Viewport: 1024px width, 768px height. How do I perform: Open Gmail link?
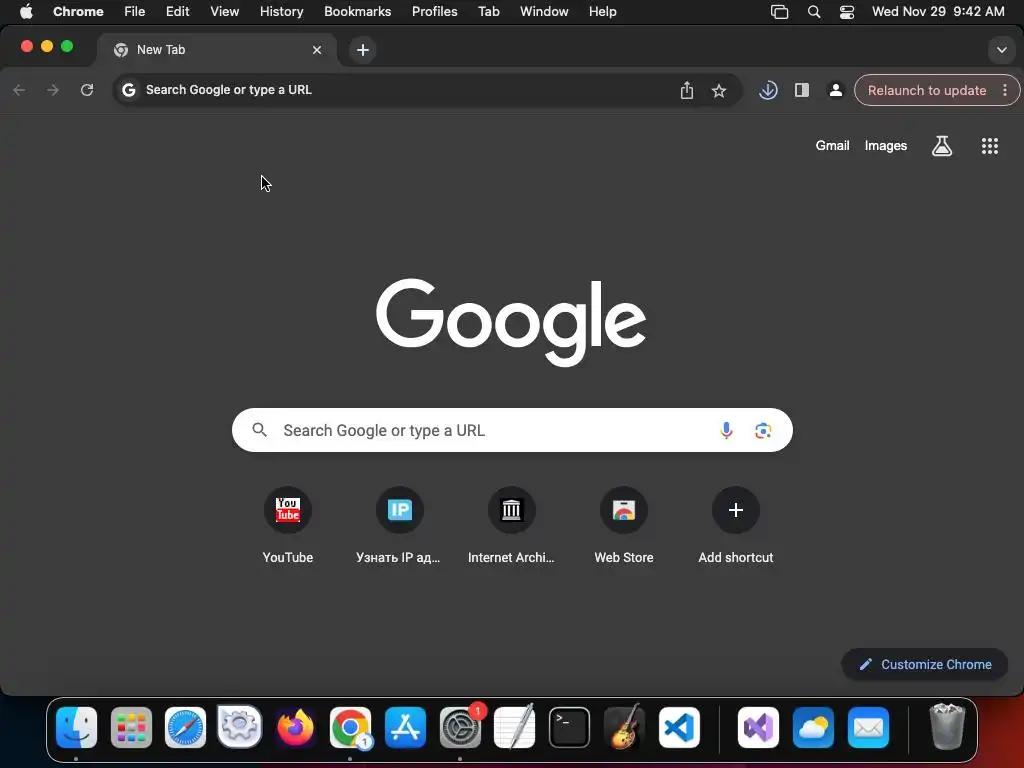click(x=832, y=146)
